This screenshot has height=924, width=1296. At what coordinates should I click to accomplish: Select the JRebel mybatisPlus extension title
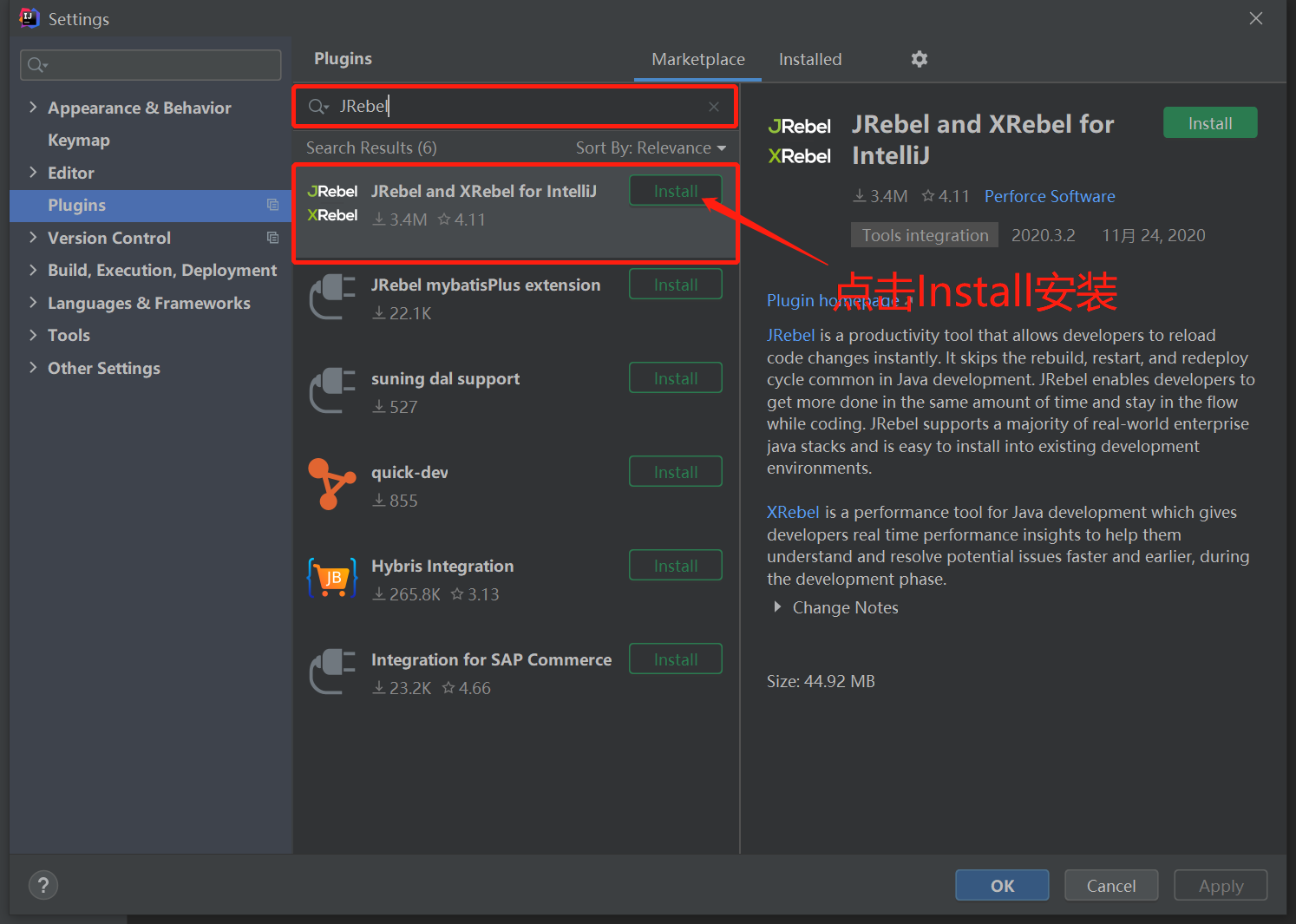(x=486, y=285)
